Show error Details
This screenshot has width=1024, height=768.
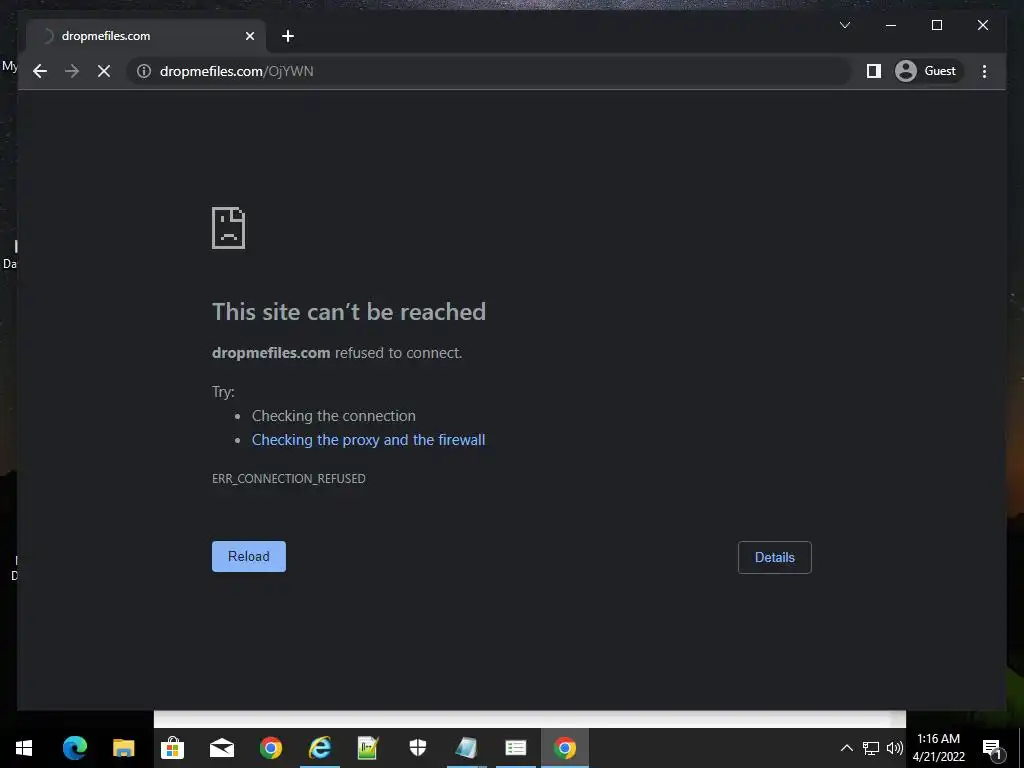tap(775, 557)
